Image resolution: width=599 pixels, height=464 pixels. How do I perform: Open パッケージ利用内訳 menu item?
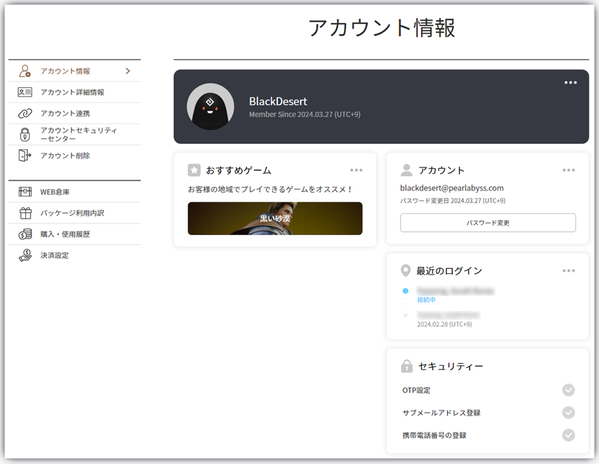tap(74, 213)
